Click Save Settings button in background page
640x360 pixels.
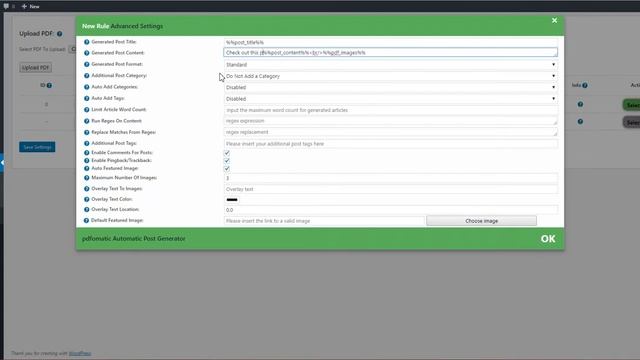[x=37, y=147]
